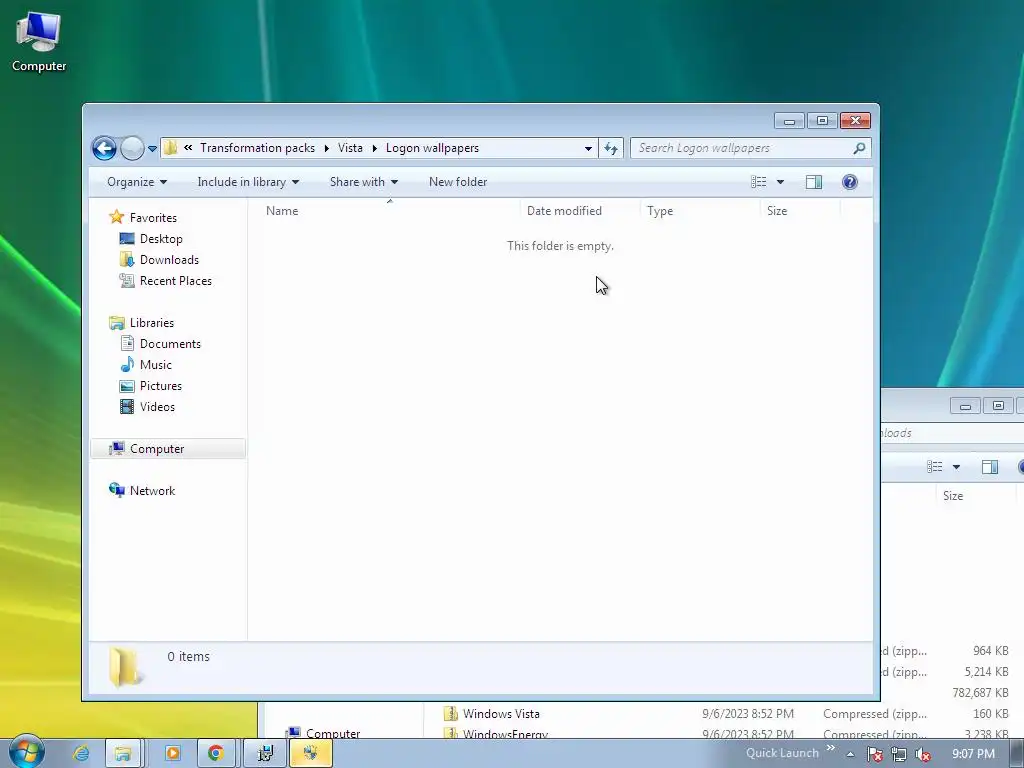Toggle the preview pane button
Image resolution: width=1024 pixels, height=768 pixels.
(814, 182)
